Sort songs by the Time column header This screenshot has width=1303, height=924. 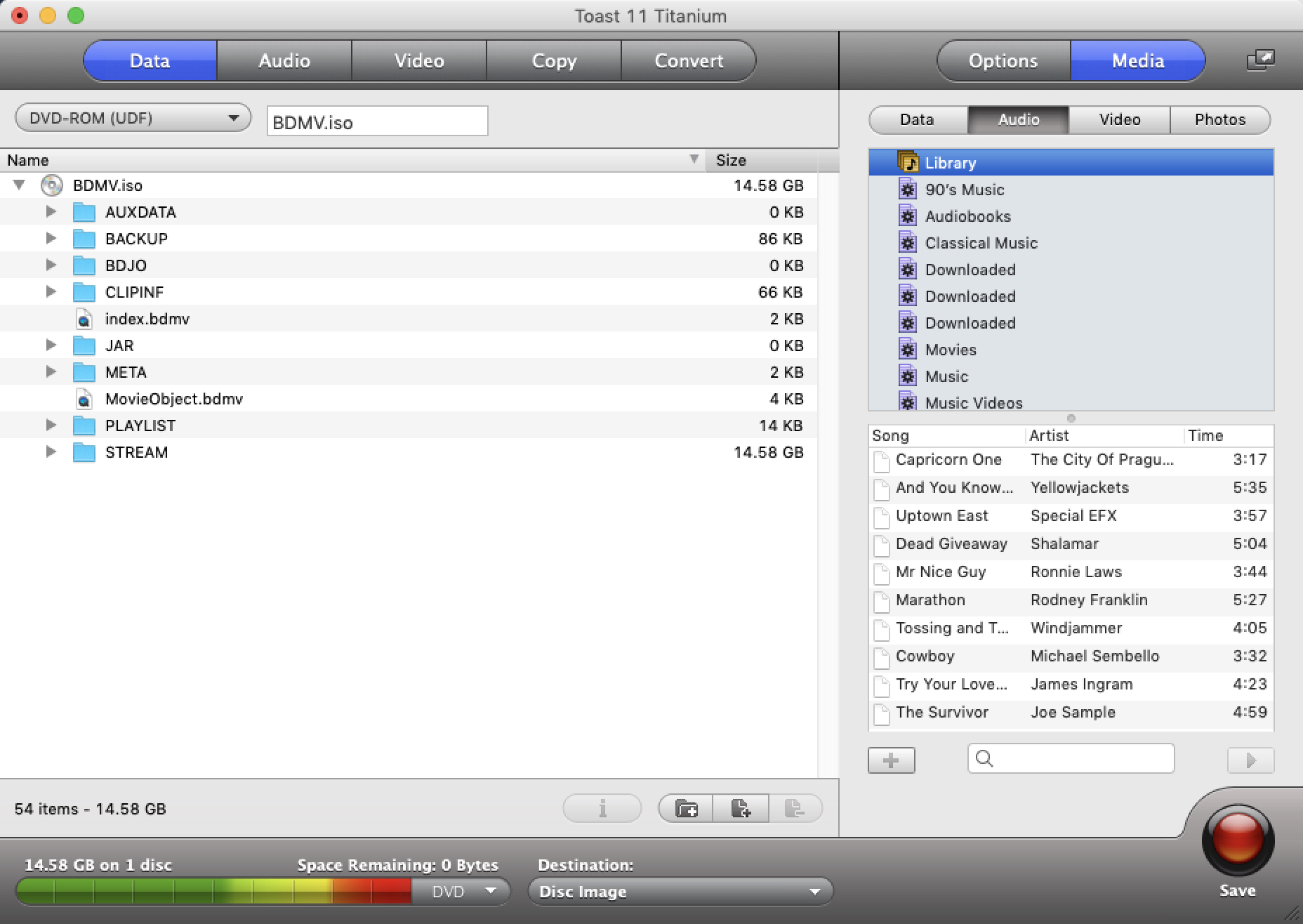tap(1229, 435)
